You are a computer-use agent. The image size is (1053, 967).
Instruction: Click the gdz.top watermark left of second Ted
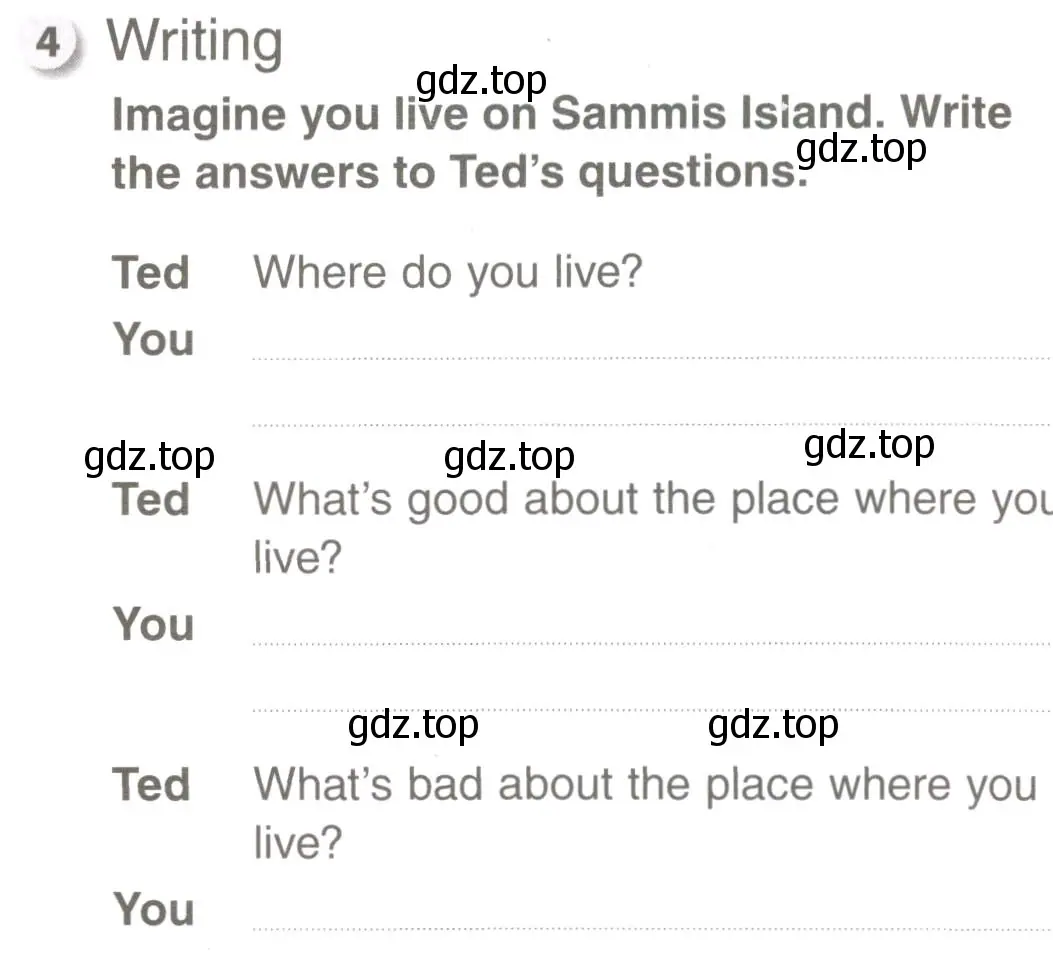point(149,458)
